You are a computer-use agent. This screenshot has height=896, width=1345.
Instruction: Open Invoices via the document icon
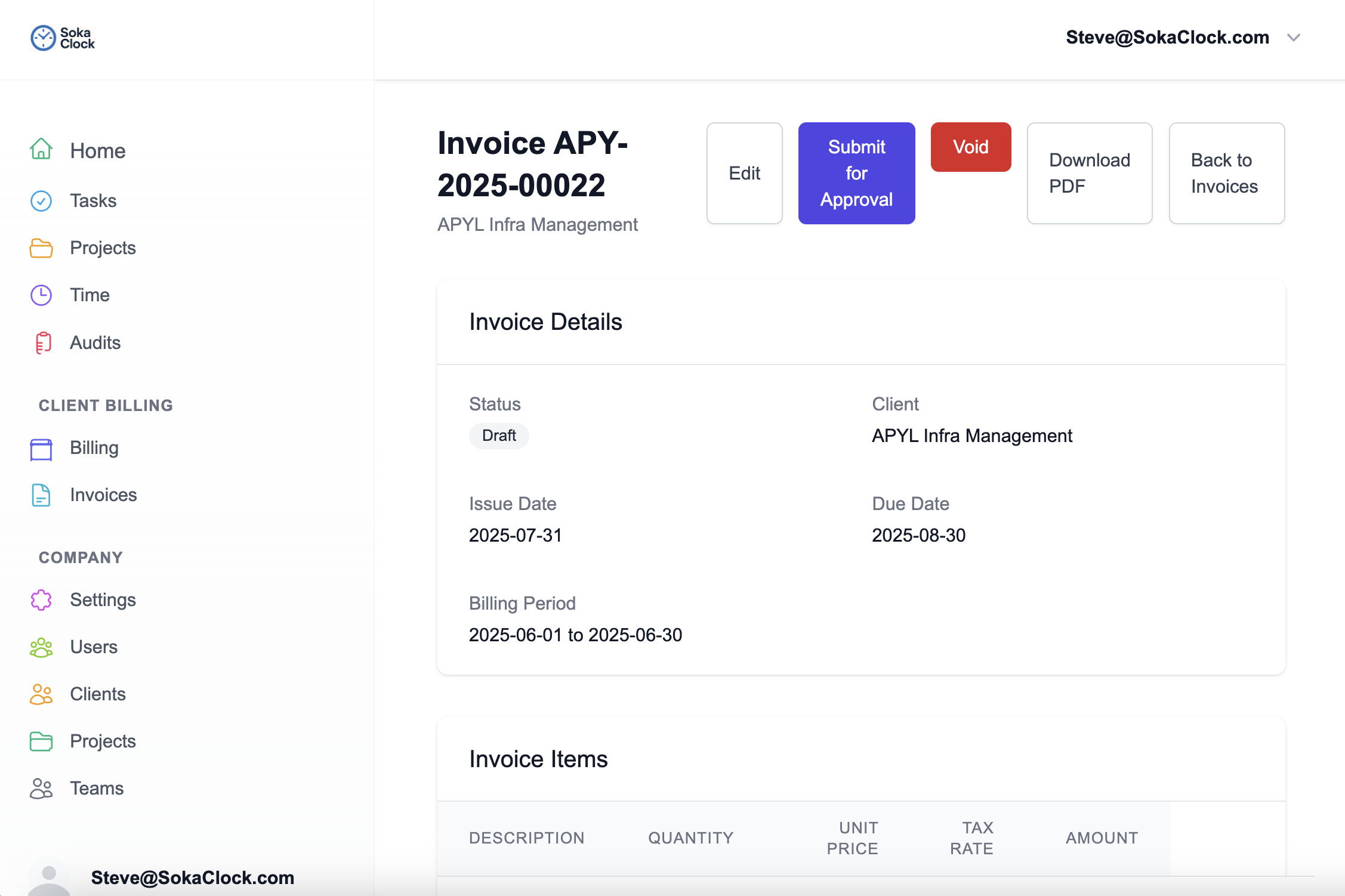point(41,495)
